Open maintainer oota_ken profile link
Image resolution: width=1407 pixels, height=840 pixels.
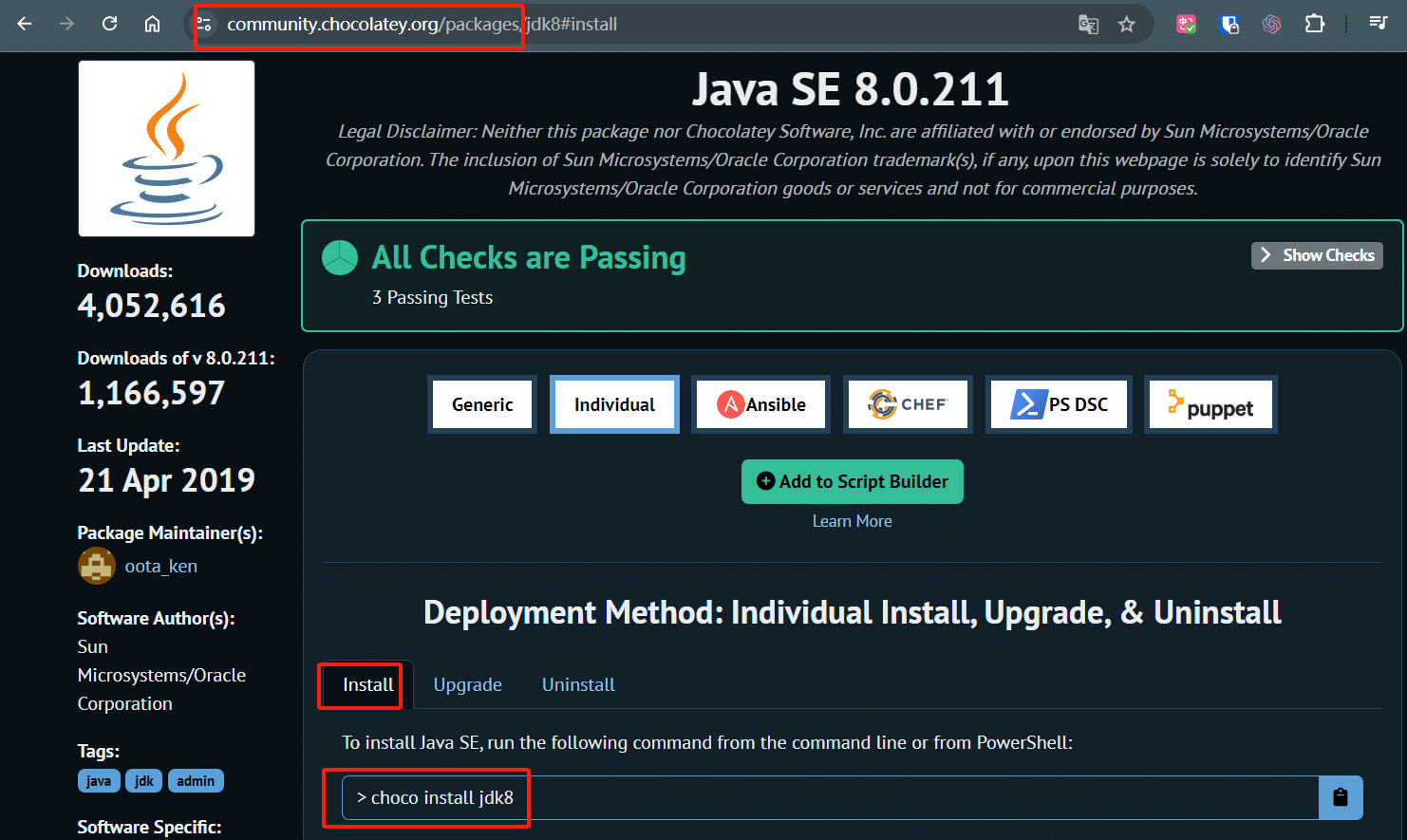coord(161,567)
